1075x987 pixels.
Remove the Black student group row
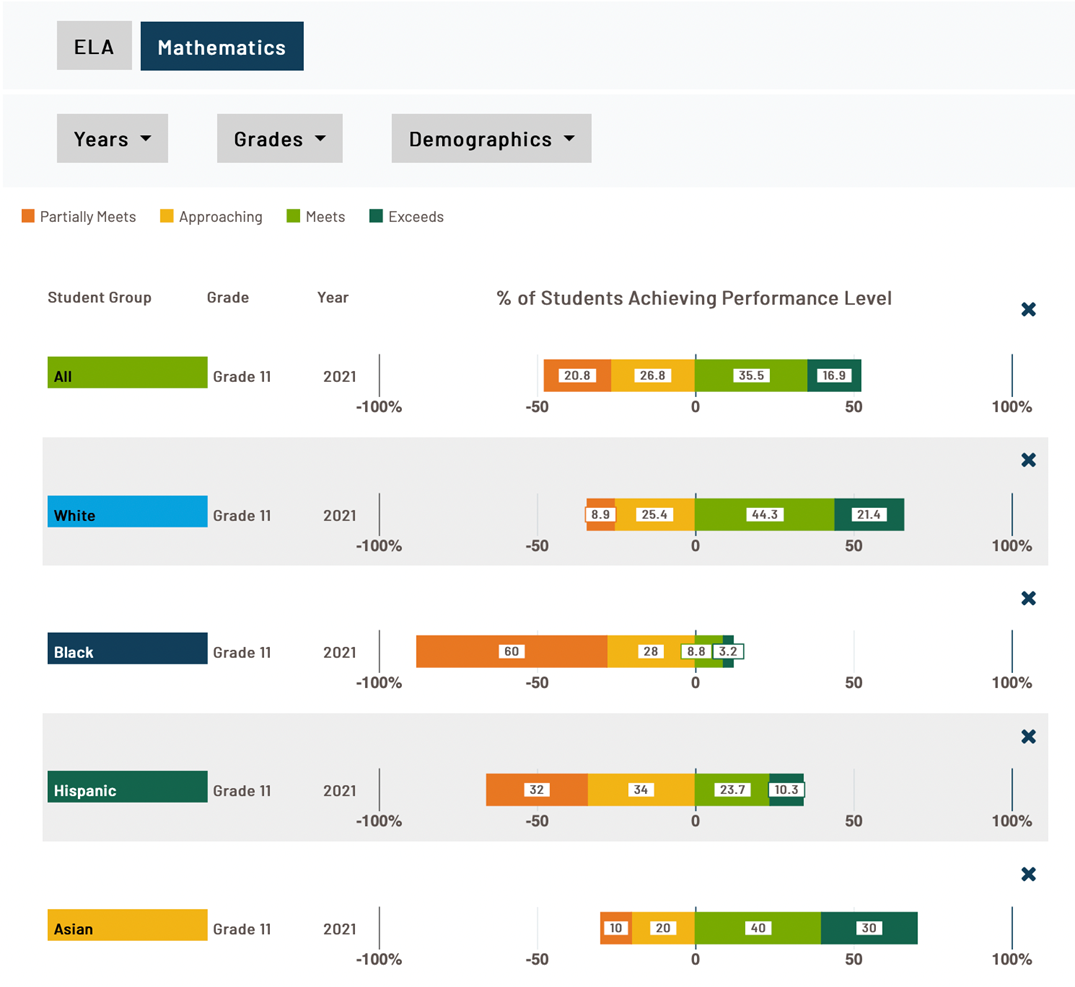(1028, 598)
